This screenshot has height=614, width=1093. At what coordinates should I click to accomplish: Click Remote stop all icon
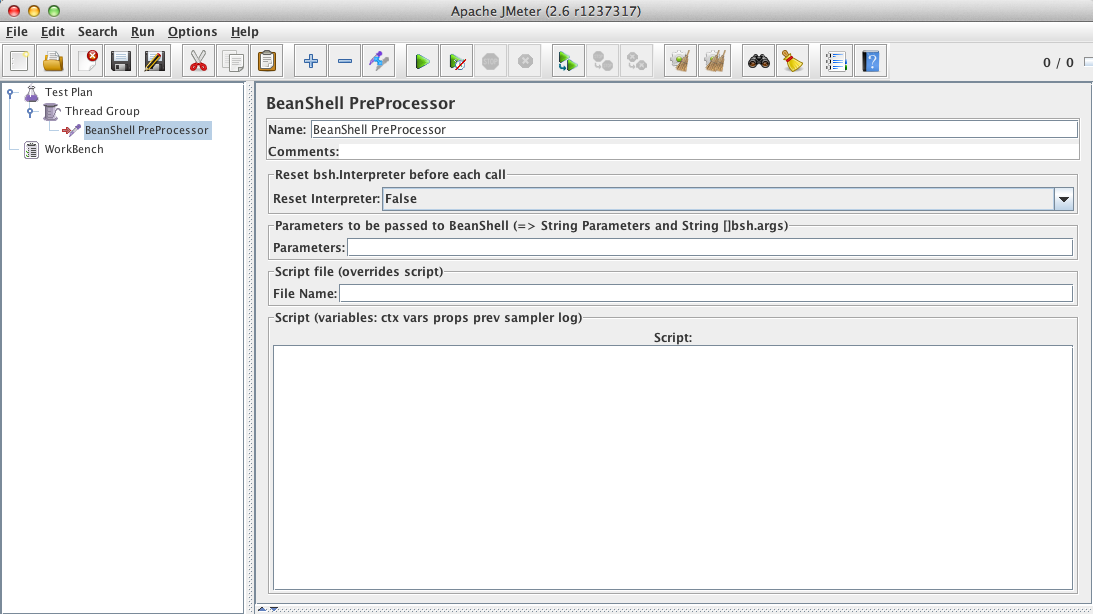point(602,61)
